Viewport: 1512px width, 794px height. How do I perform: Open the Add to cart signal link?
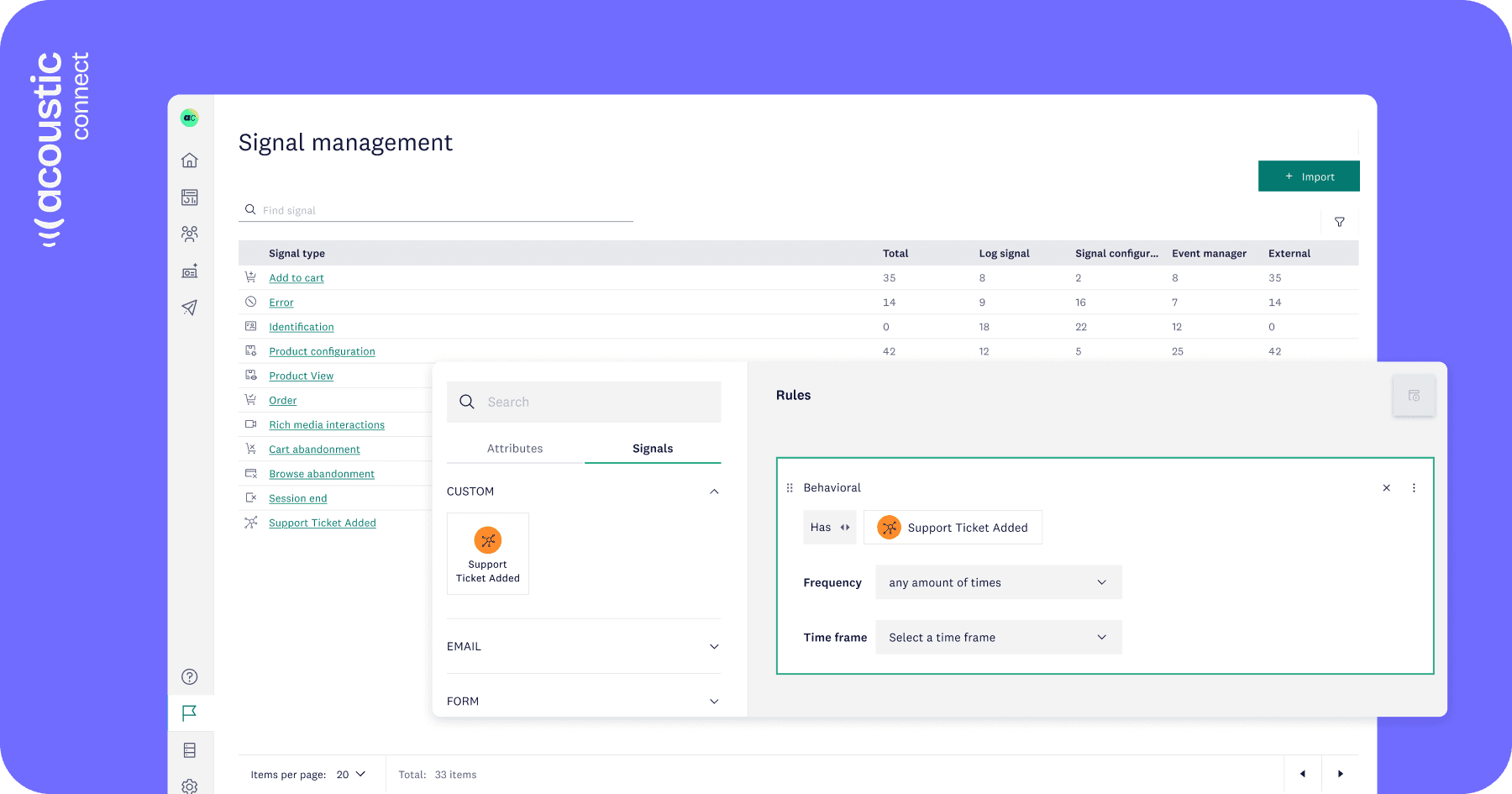coord(297,278)
